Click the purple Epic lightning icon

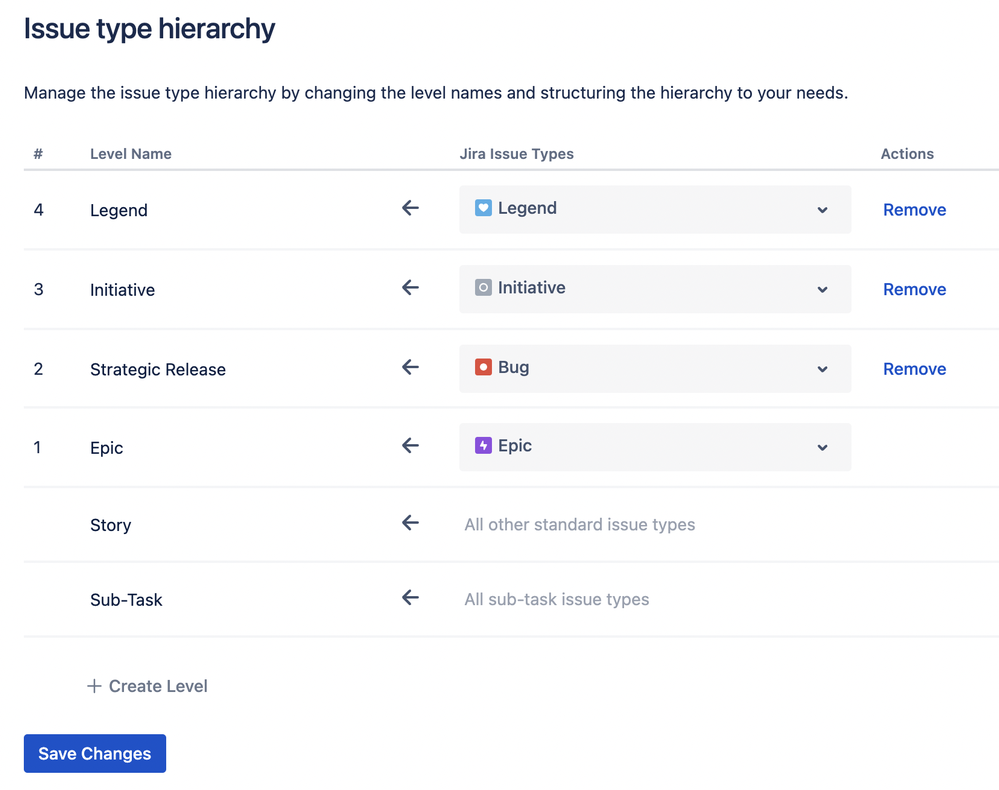click(x=483, y=446)
